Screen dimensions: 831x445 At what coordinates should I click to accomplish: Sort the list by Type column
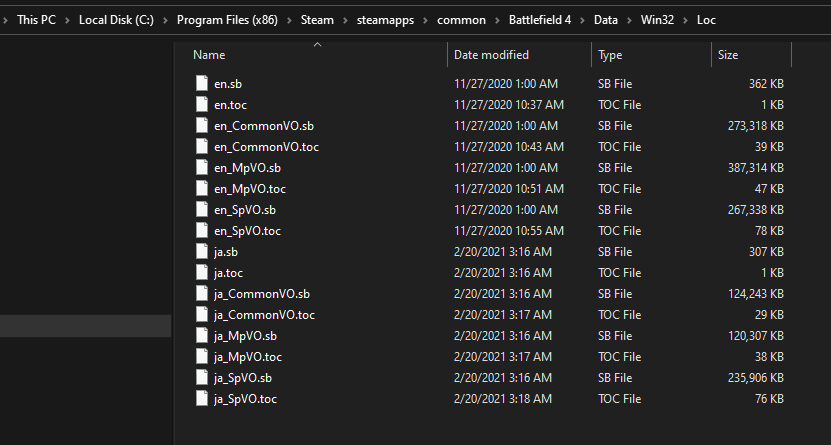(610, 55)
